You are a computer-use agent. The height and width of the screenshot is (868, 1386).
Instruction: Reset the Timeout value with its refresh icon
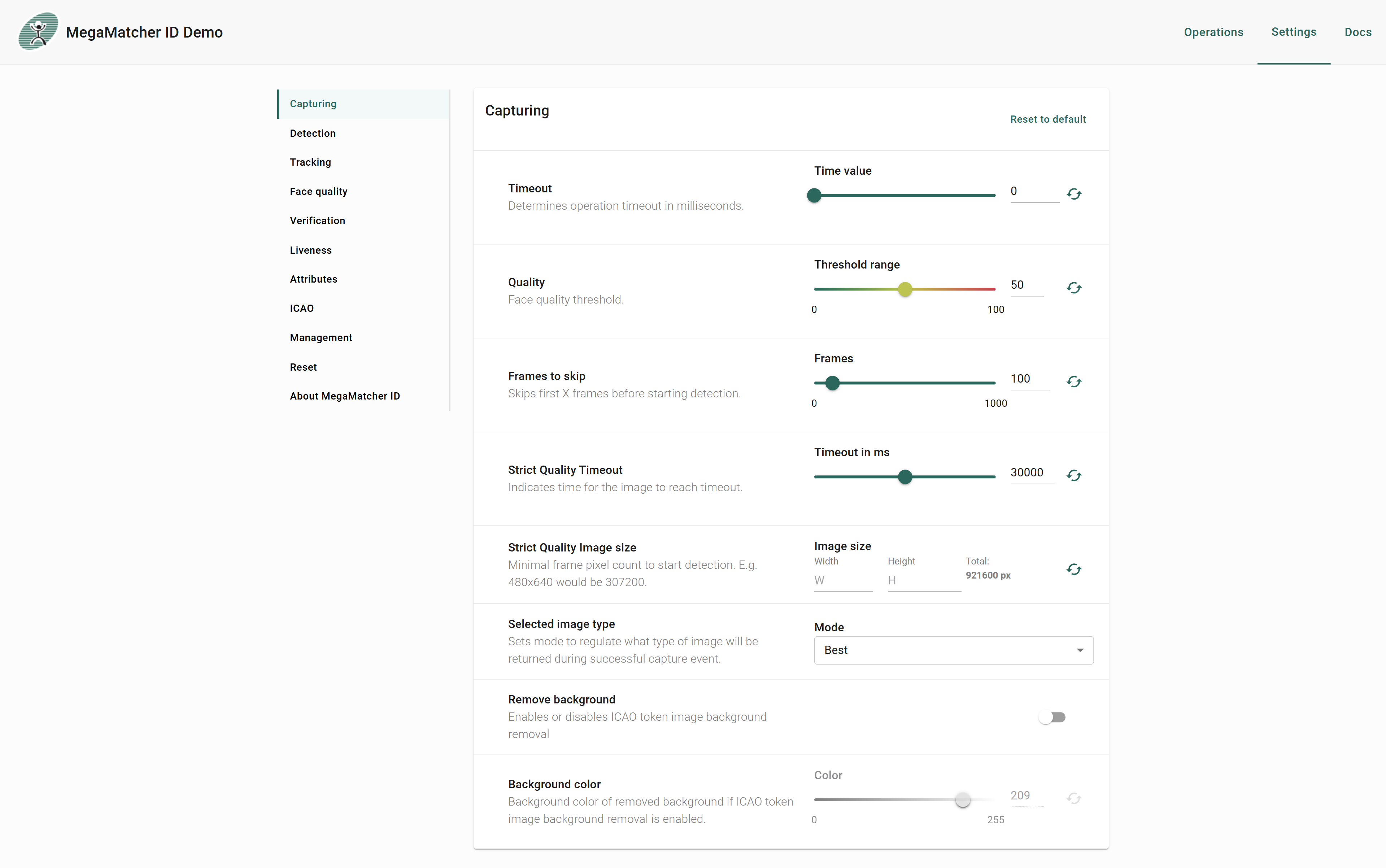[1074, 194]
